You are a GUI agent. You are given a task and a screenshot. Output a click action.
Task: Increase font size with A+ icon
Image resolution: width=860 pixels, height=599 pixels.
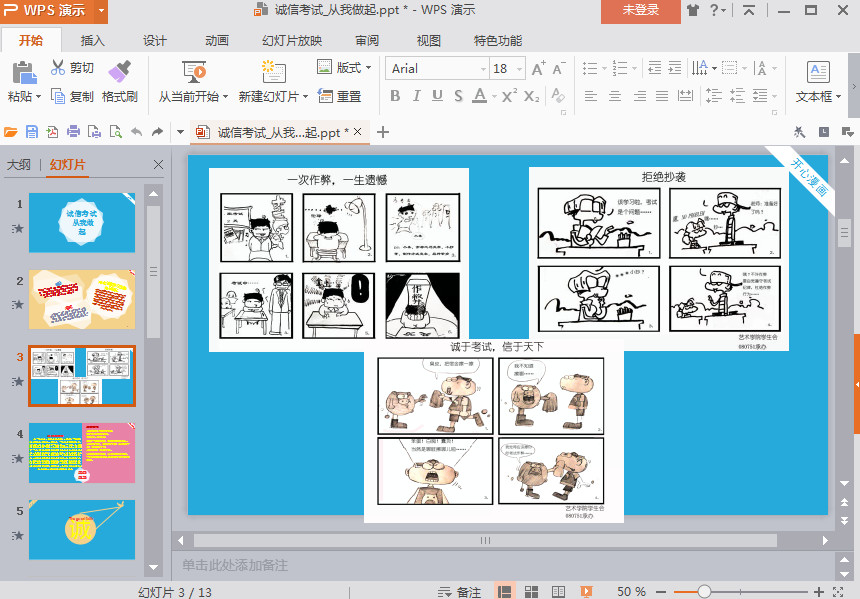point(539,68)
